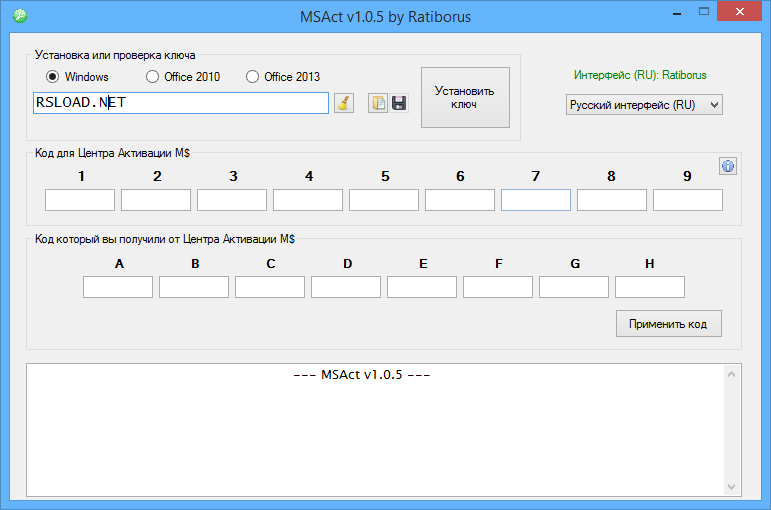
Task: Click received code field A
Action: pyautogui.click(x=118, y=287)
